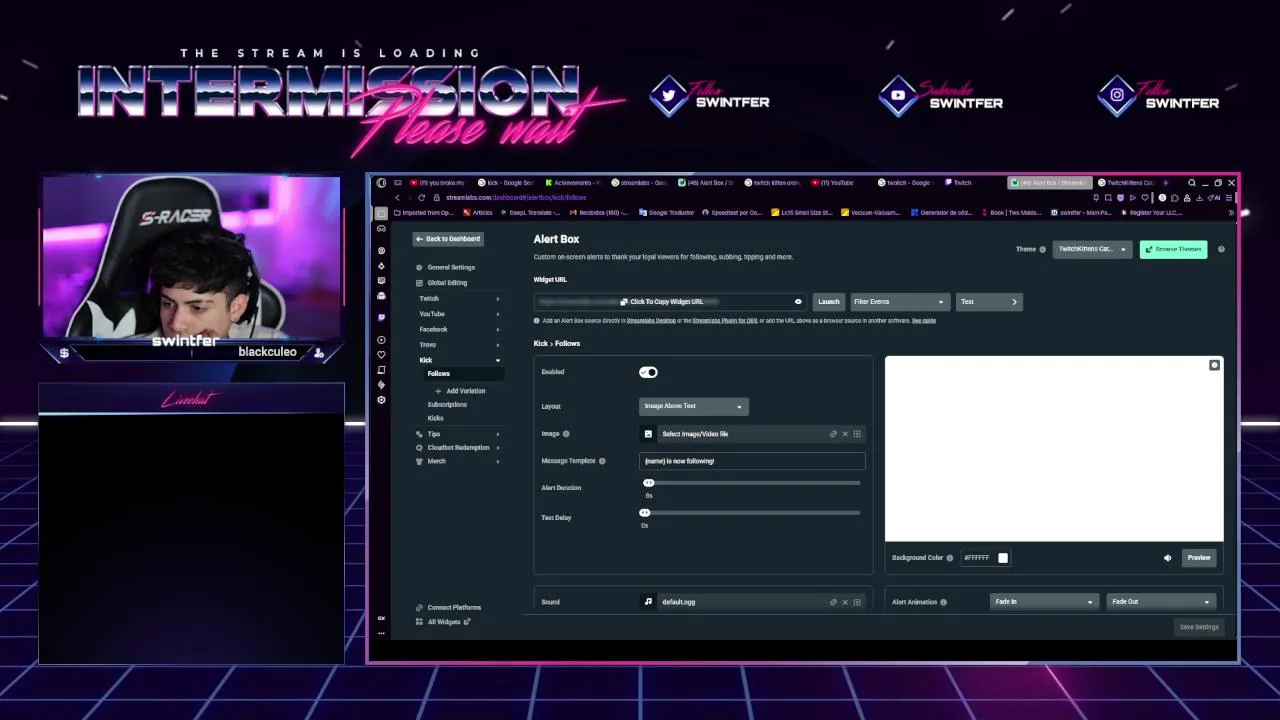Click Browse Themes button

1173,249
